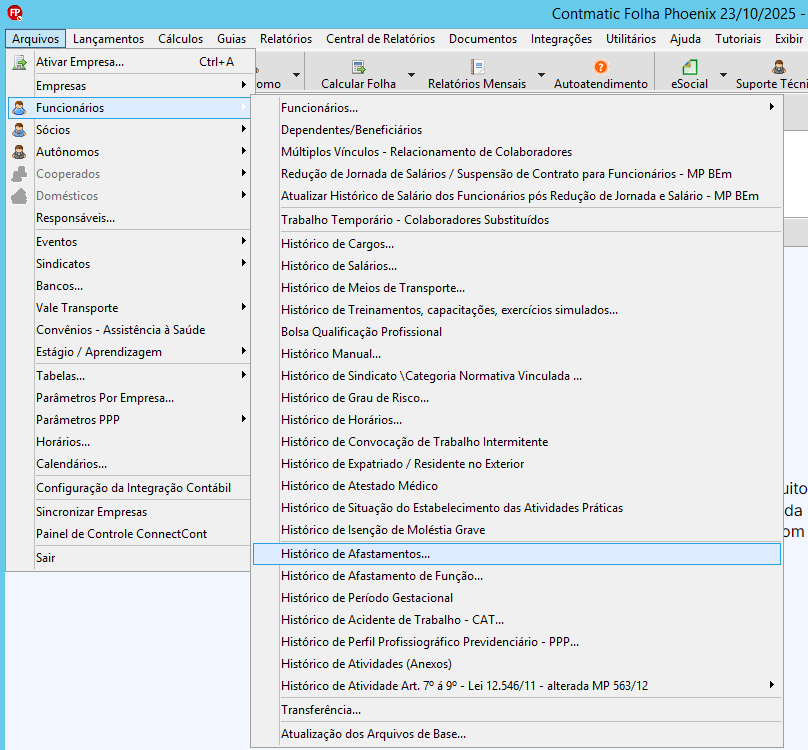Viewport: 808px width, 750px height.
Task: Open the Utilitários menu
Action: (x=631, y=39)
